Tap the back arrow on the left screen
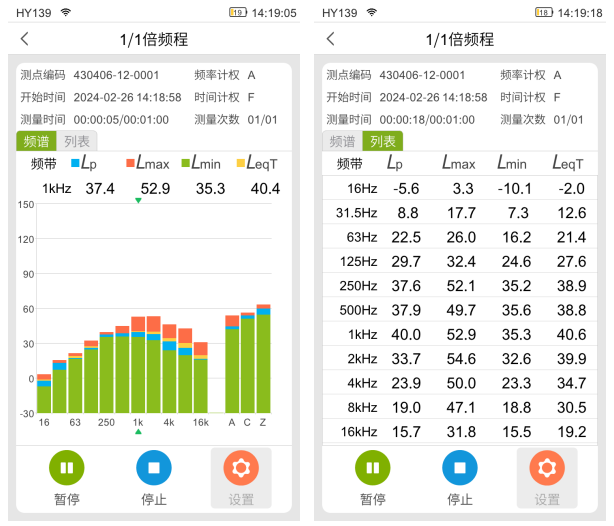The height and width of the screenshot is (526, 614). coord(25,39)
